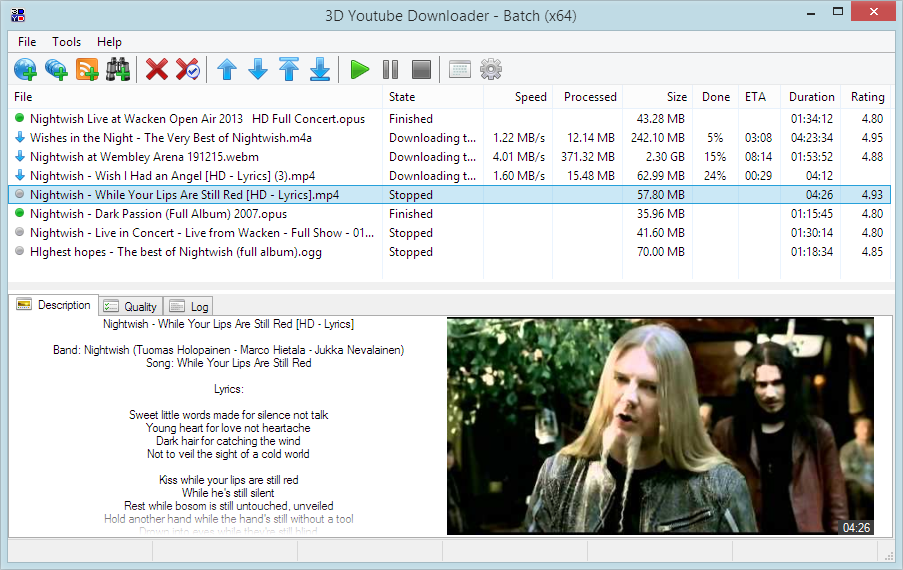Move selected item to bottom of queue

tap(320, 69)
